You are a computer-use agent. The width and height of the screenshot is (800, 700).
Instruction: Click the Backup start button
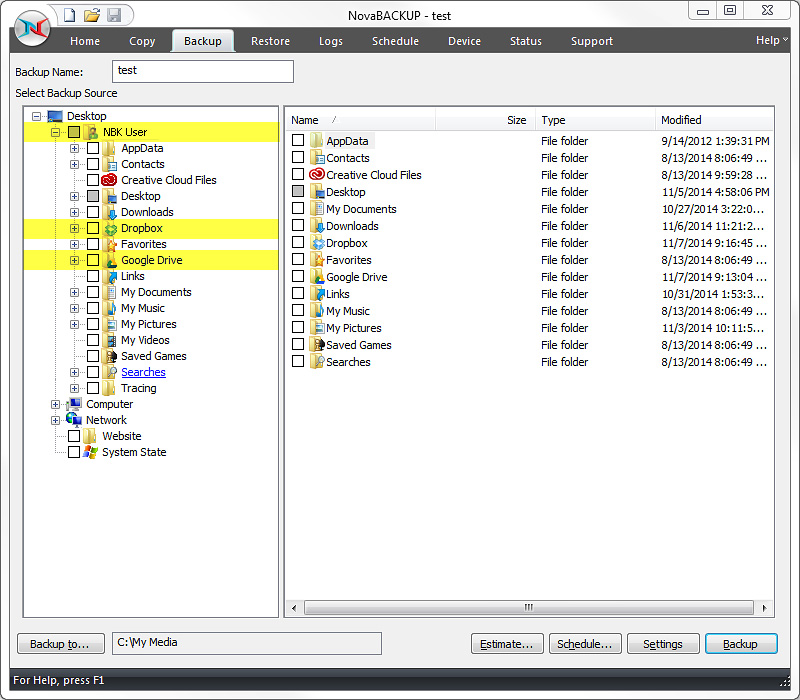(741, 644)
